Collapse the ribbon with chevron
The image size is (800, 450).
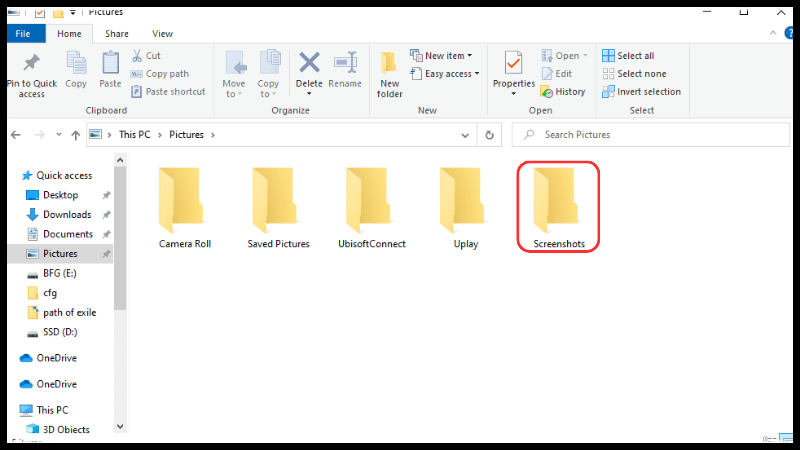click(773, 33)
